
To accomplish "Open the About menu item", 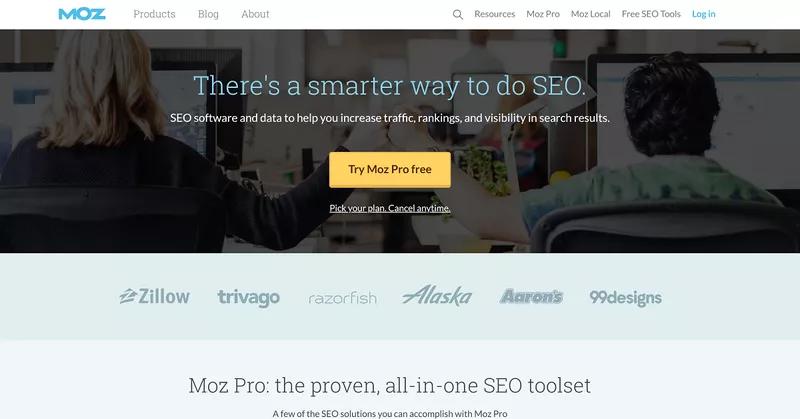I will [255, 14].
